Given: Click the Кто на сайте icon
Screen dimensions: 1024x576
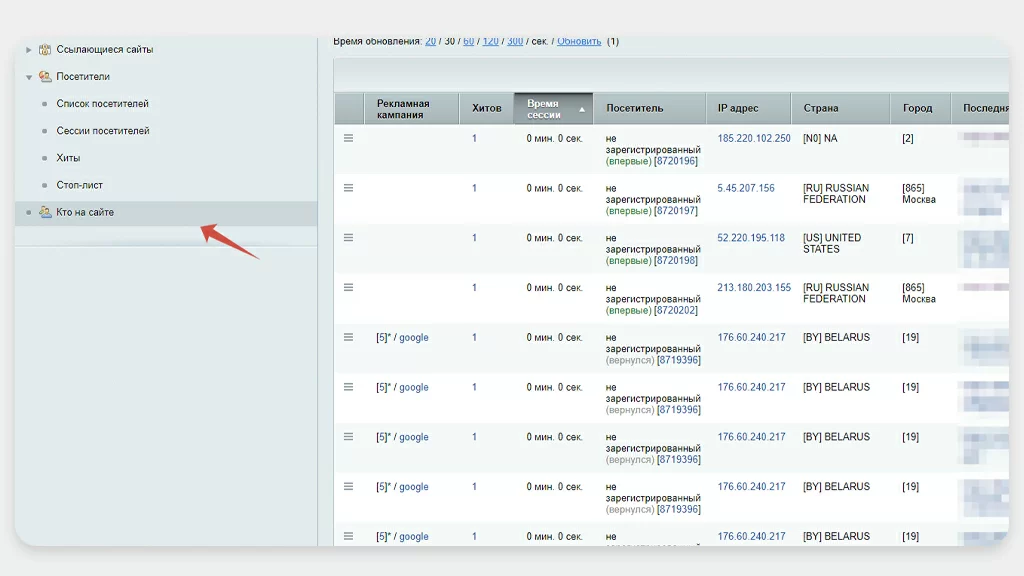Looking at the screenshot, I should click(45, 212).
